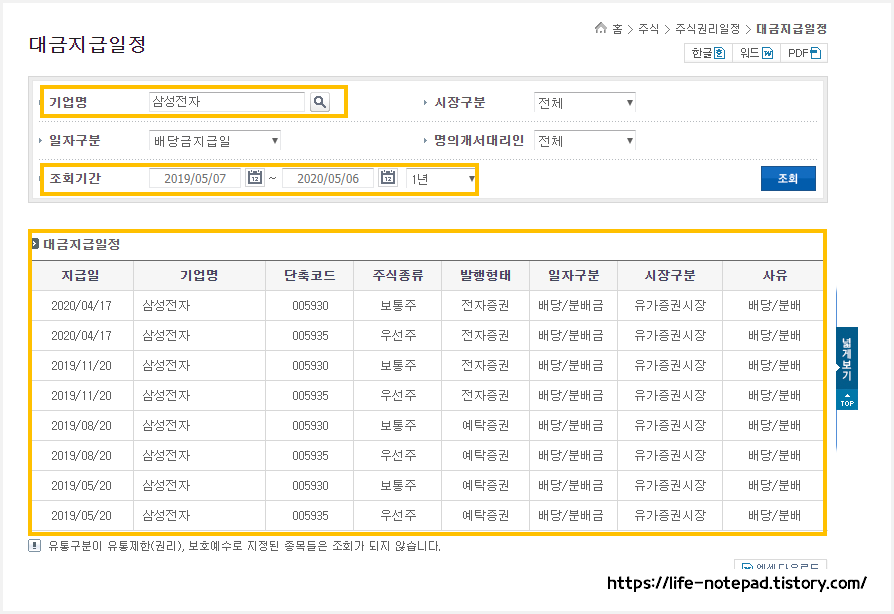Click the 대금지급일정 breadcrumb item
The height and width of the screenshot is (614, 894).
point(791,29)
